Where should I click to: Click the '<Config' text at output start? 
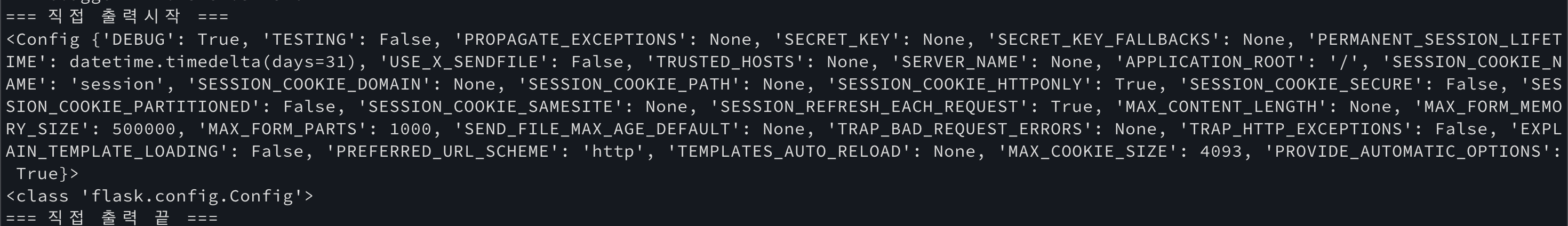pyautogui.click(x=43, y=39)
